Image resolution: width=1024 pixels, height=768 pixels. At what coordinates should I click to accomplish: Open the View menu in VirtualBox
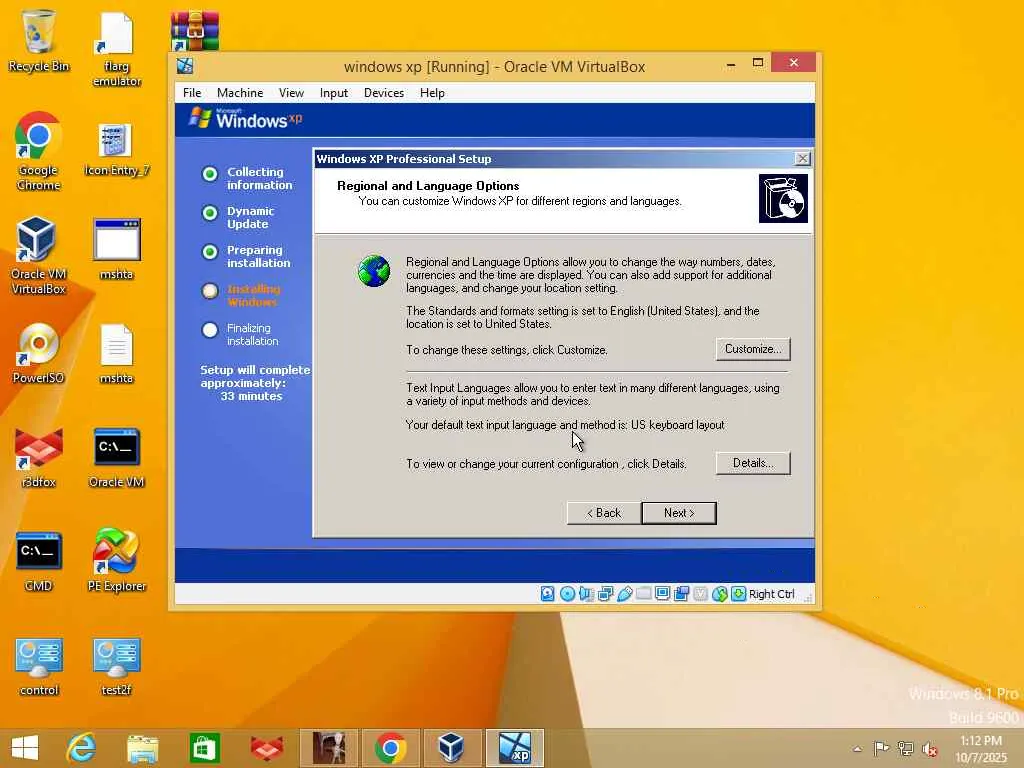click(x=291, y=93)
